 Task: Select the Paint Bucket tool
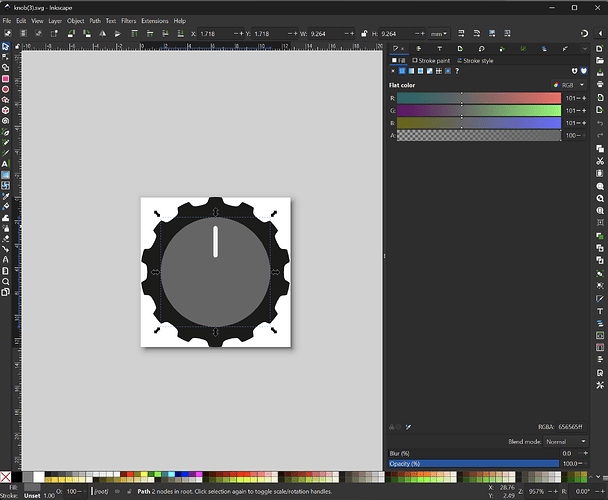point(5,207)
